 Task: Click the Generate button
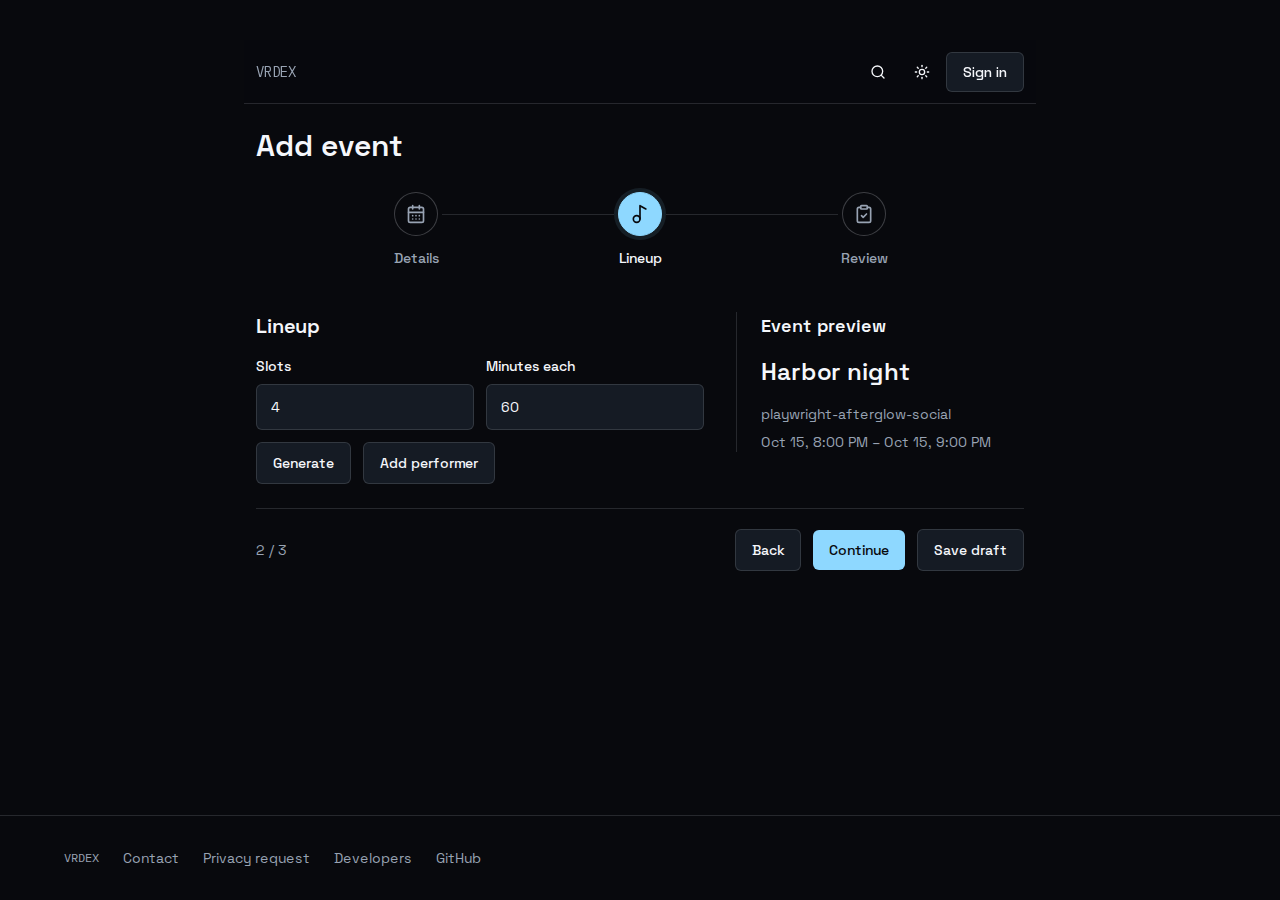pyautogui.click(x=303, y=463)
